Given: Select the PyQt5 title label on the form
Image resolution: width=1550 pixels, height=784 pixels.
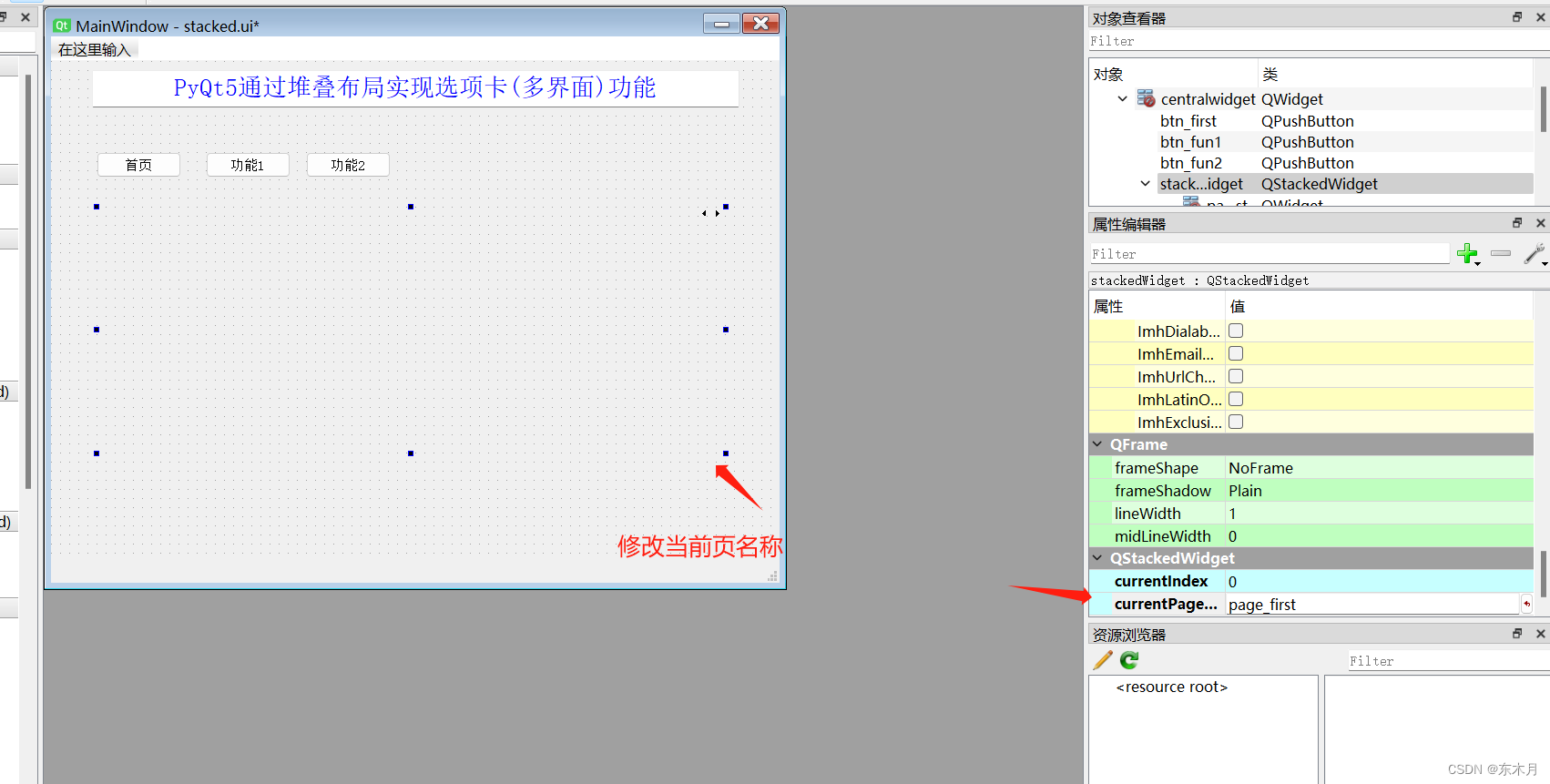Looking at the screenshot, I should [415, 87].
